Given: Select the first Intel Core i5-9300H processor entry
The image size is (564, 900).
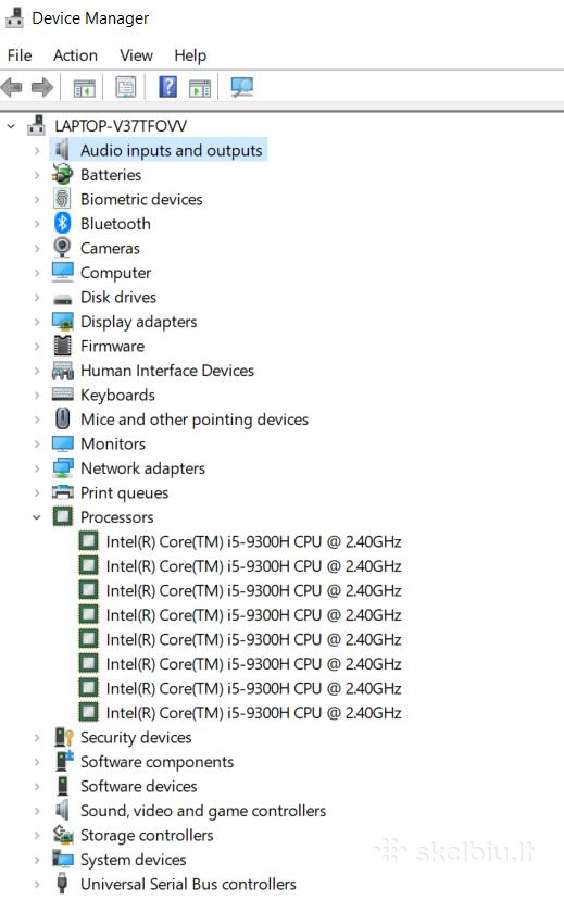Looking at the screenshot, I should tap(254, 542).
